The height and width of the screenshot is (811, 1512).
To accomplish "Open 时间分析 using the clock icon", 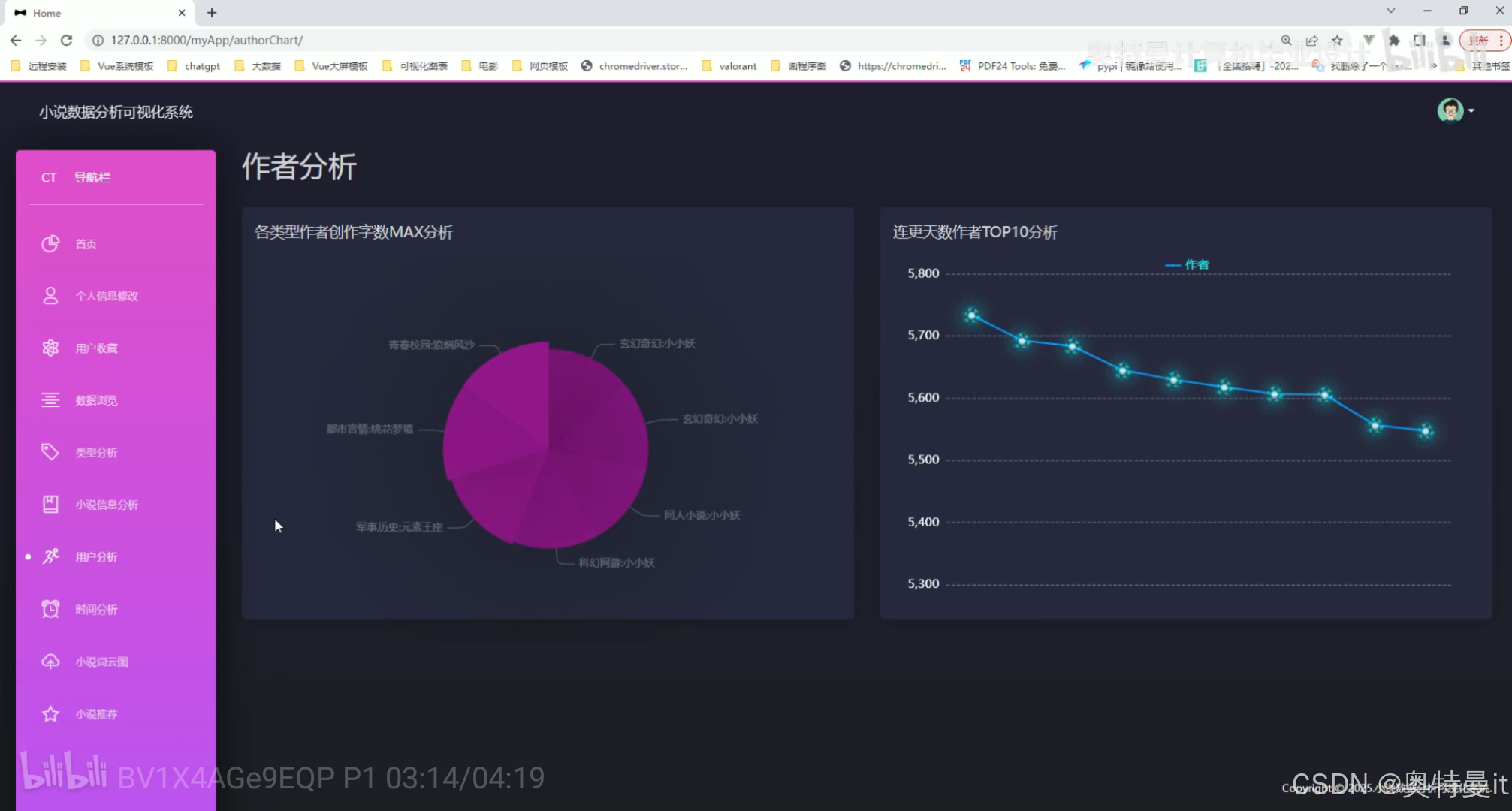I will coord(50,609).
